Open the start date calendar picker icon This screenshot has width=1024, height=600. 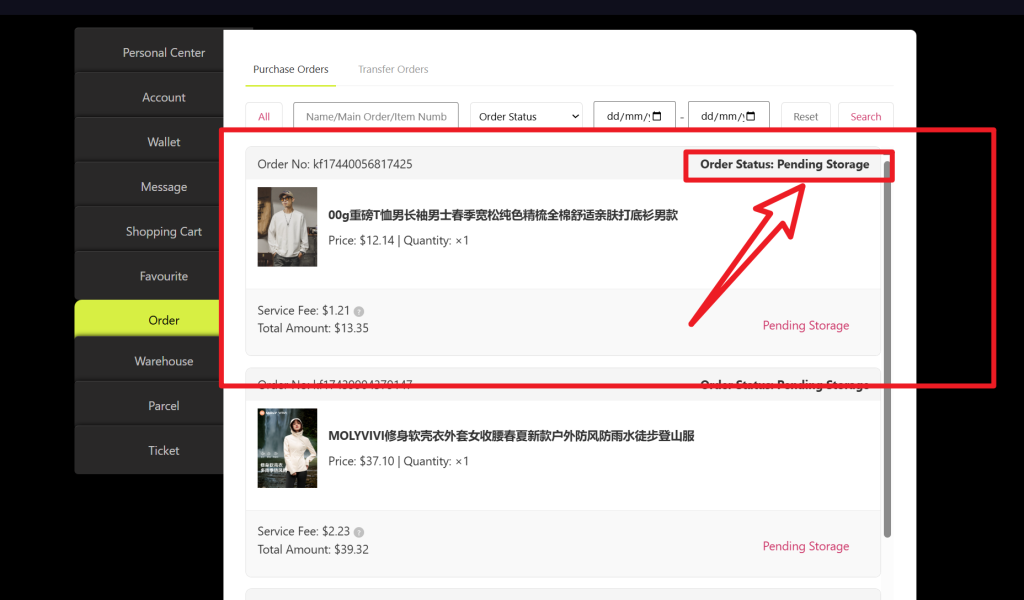point(657,116)
